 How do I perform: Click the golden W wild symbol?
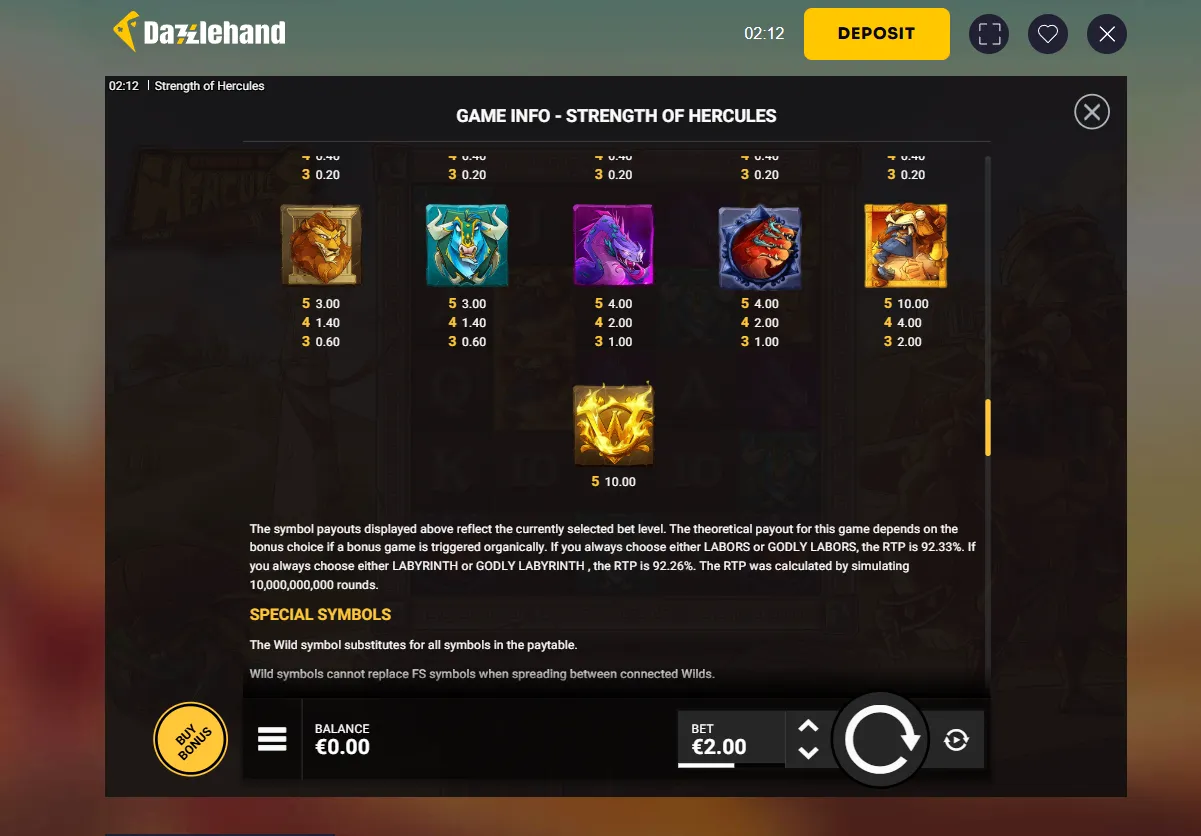[613, 424]
